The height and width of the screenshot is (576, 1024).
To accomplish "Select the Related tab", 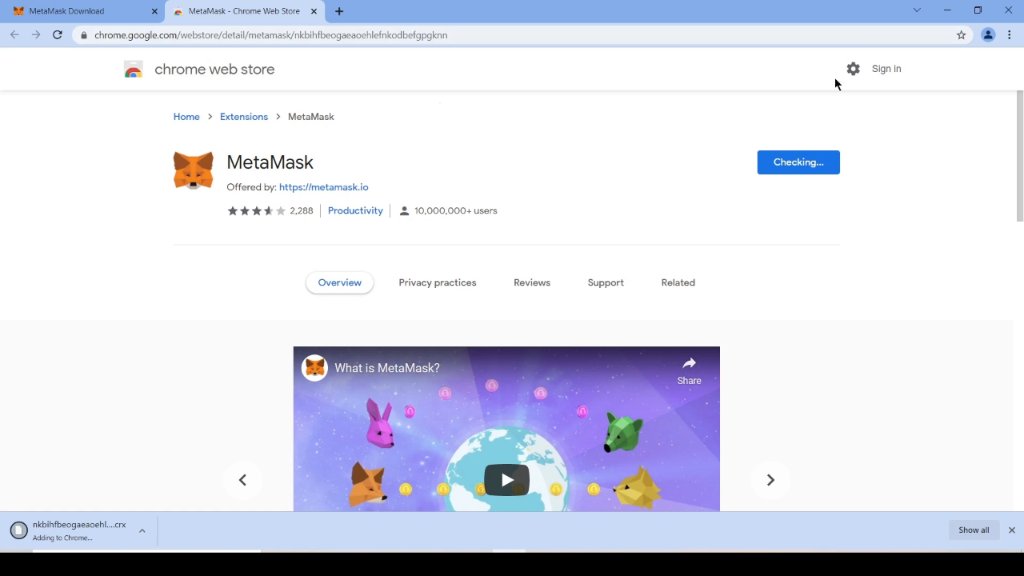I will pyautogui.click(x=678, y=283).
